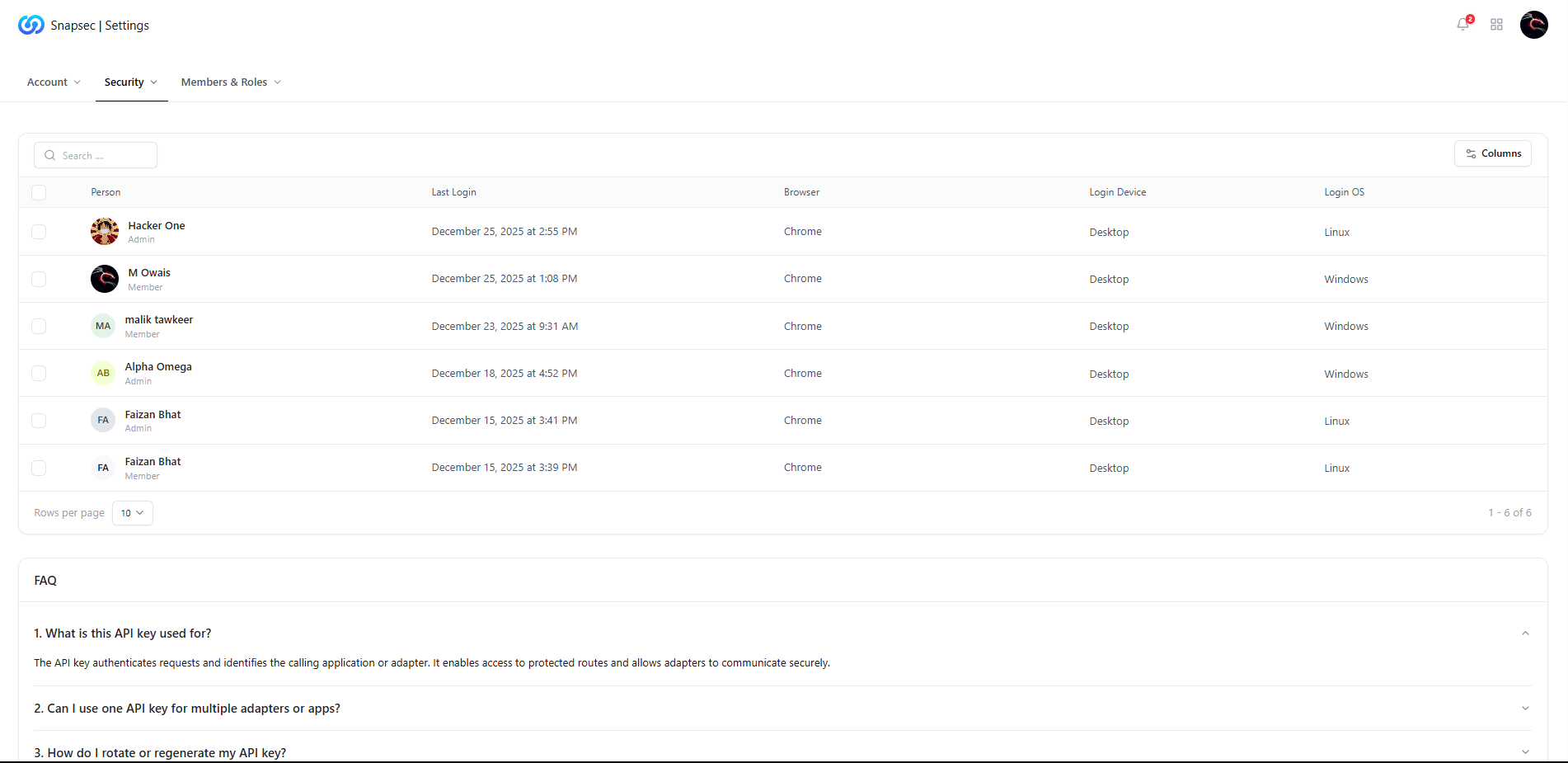
Task: Open the Rows per page dropdown
Action: pyautogui.click(x=132, y=512)
